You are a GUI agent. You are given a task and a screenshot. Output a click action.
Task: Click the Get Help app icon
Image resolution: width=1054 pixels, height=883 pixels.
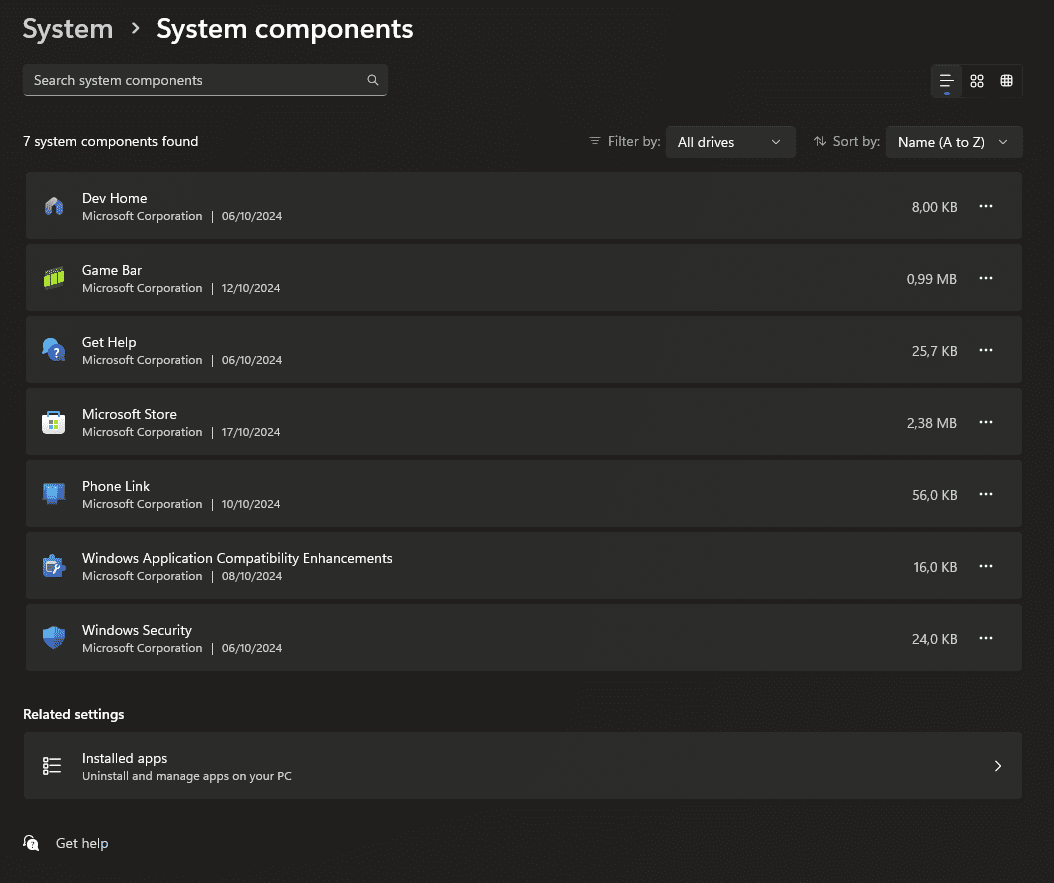54,351
